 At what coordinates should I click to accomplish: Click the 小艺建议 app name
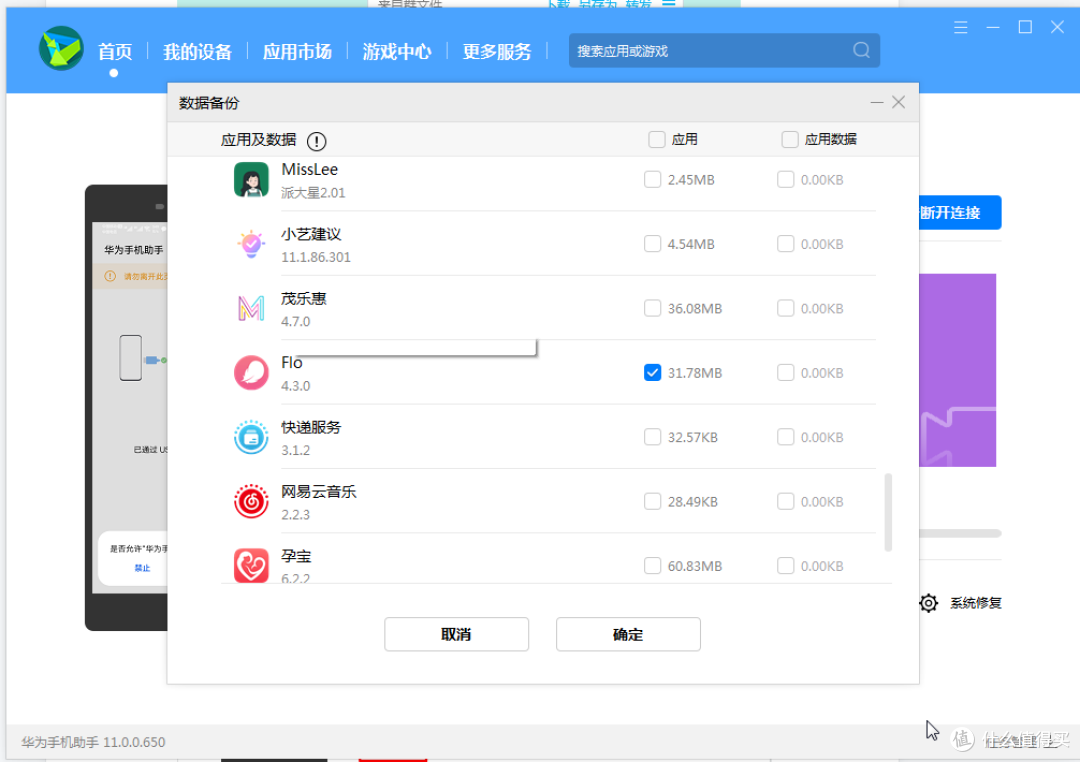(x=311, y=234)
